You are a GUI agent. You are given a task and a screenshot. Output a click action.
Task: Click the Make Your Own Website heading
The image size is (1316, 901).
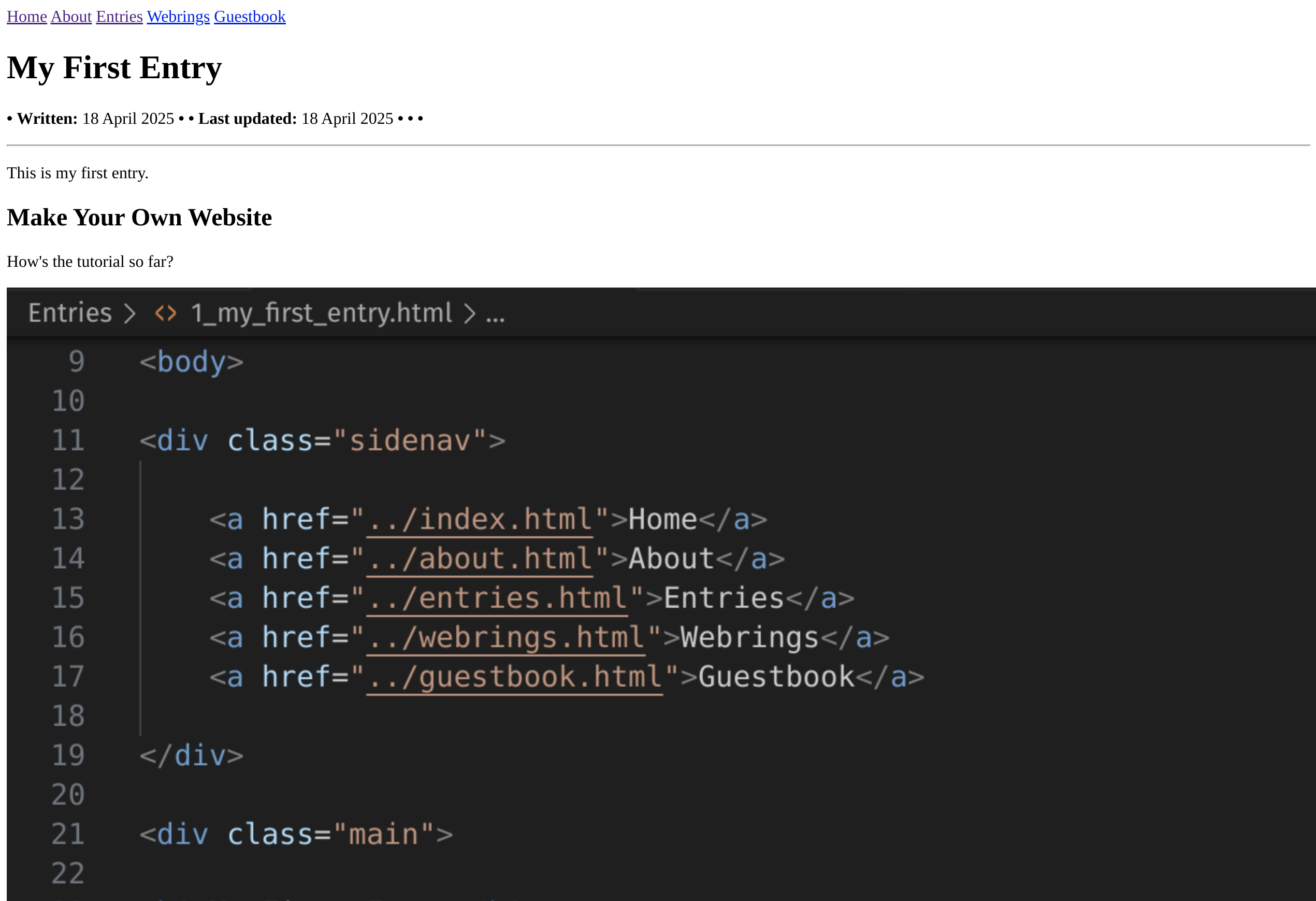(139, 218)
